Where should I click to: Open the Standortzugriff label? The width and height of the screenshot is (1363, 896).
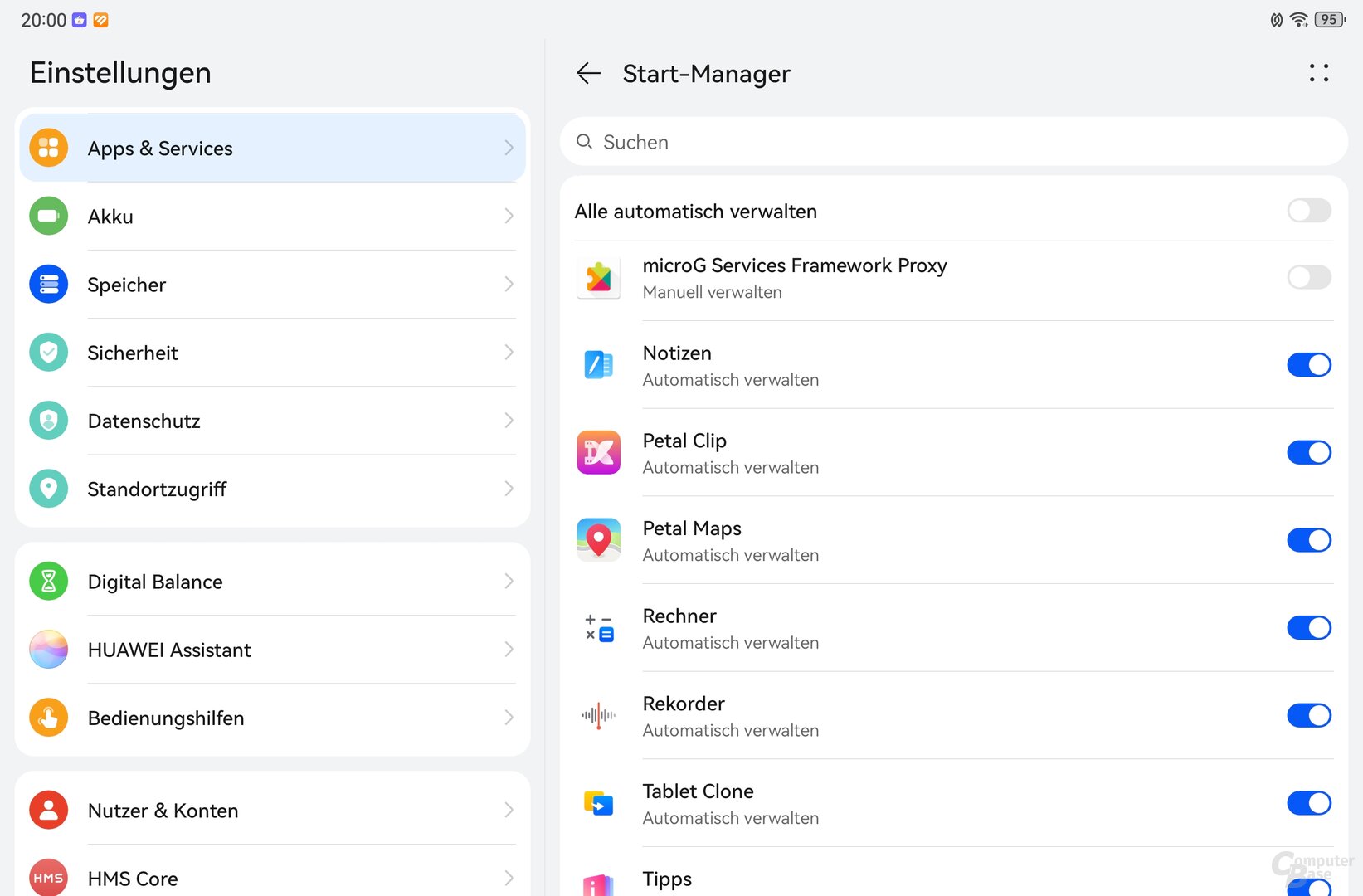click(x=157, y=489)
